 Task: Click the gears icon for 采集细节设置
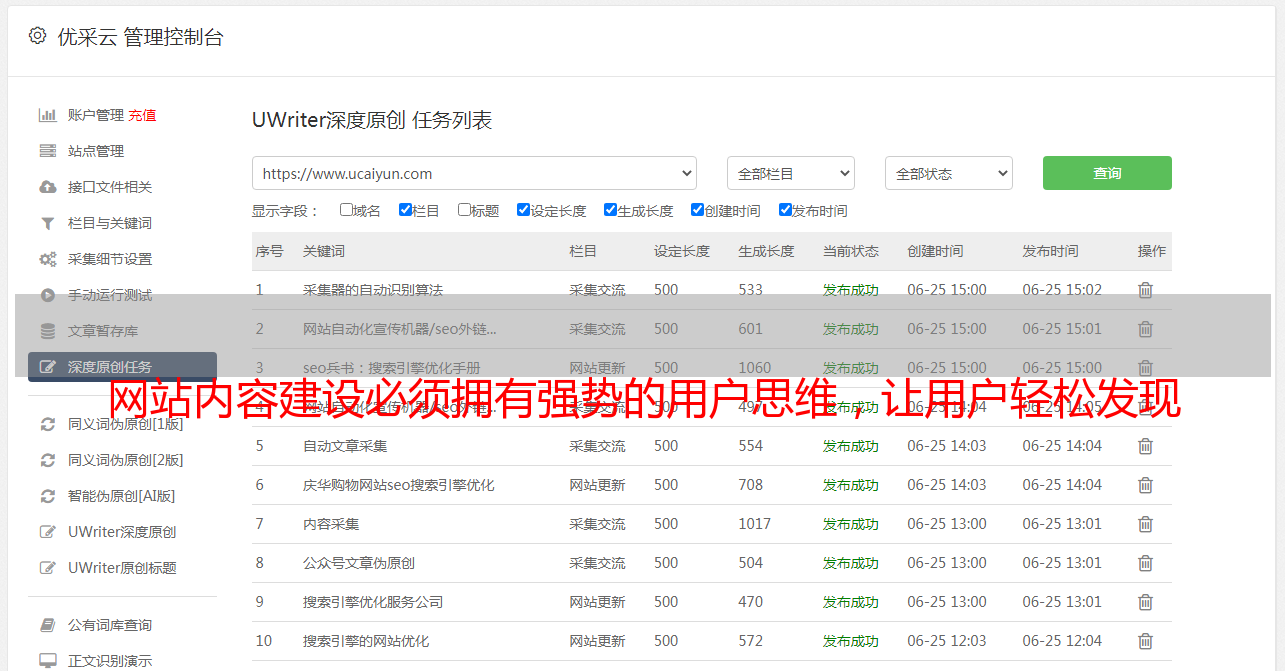click(47, 259)
